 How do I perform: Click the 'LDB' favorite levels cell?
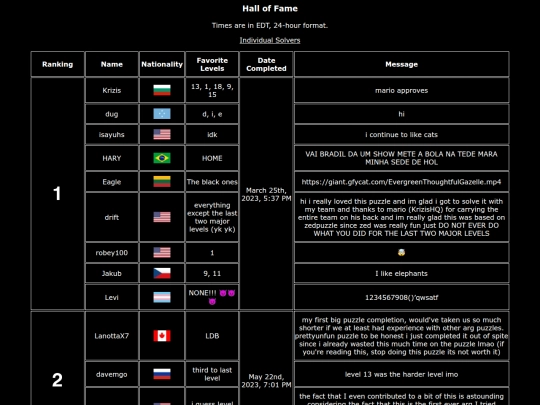pyautogui.click(x=212, y=336)
